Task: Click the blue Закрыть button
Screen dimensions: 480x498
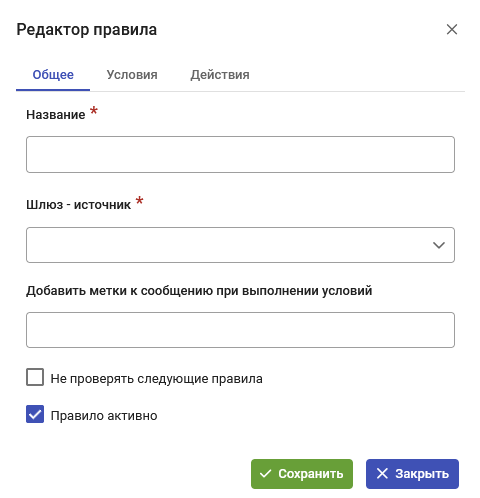Action: point(412,474)
